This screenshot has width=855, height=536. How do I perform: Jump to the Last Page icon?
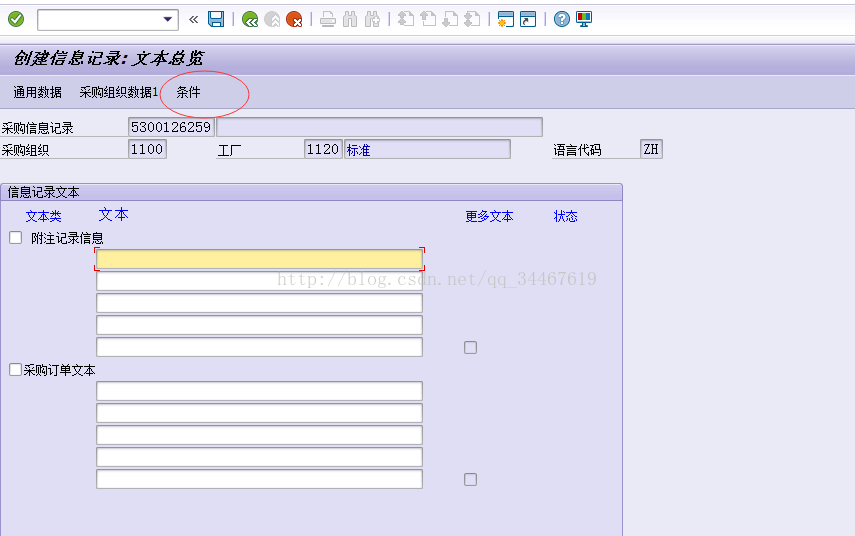pyautogui.click(x=472, y=20)
